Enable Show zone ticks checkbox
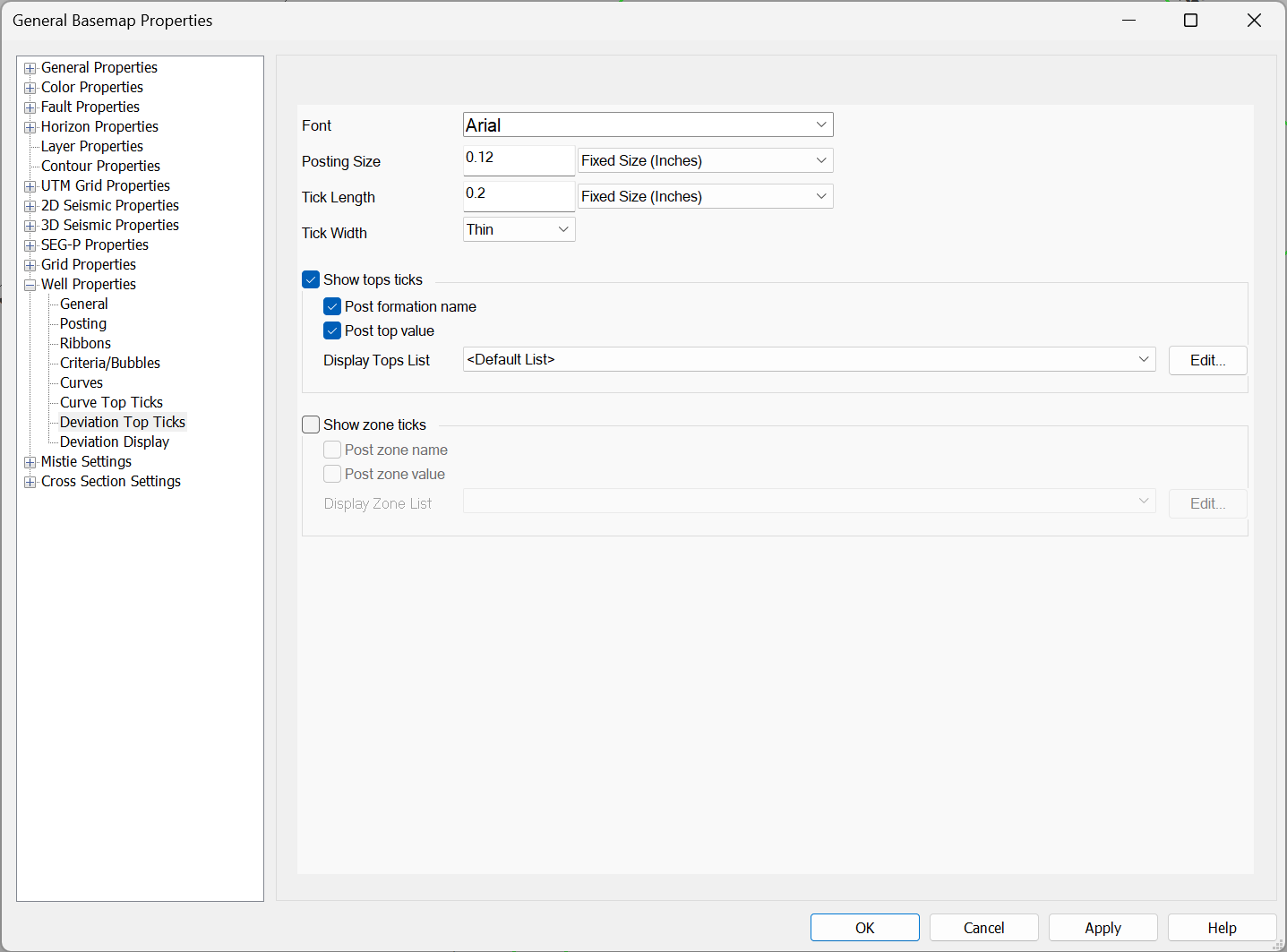The image size is (1287, 952). tap(311, 425)
